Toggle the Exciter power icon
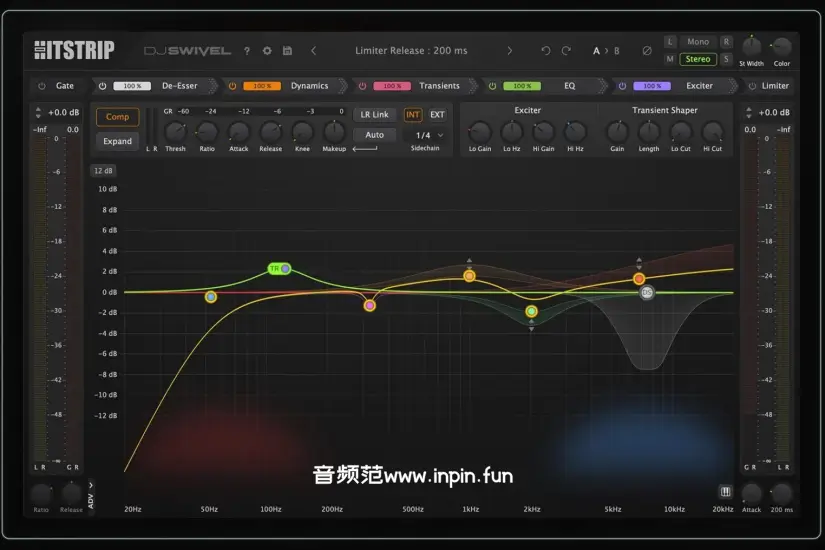The image size is (825, 550). coord(622,86)
